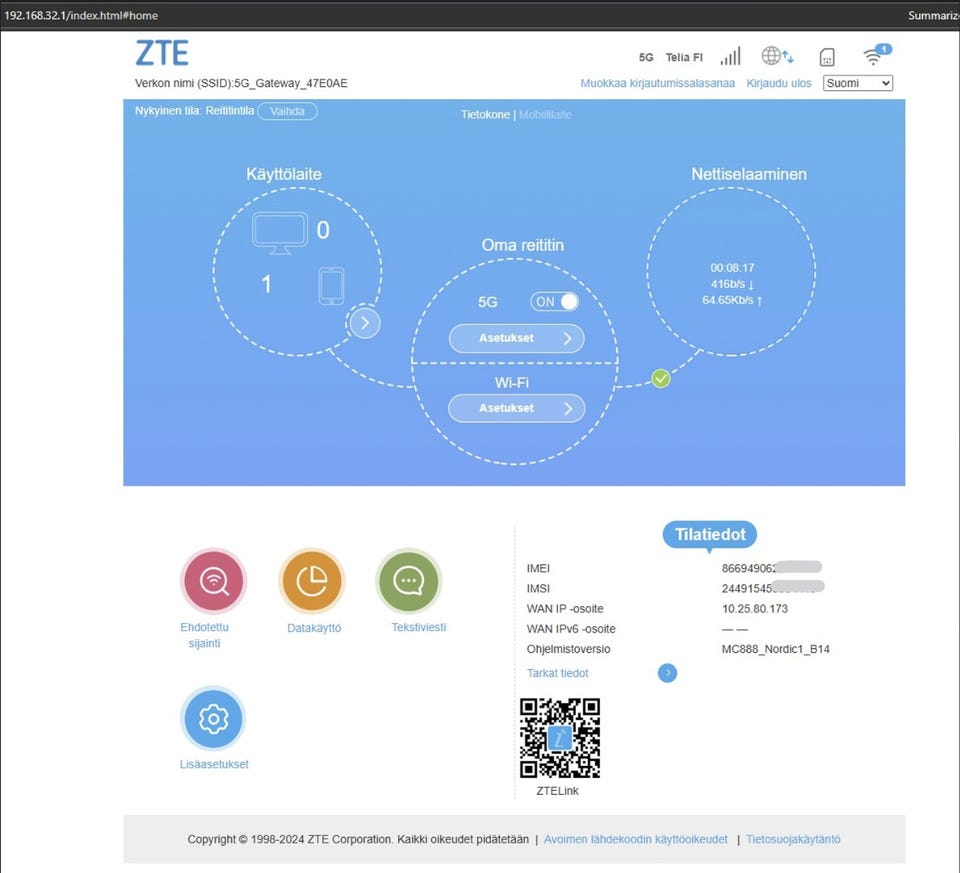Screen dimensions: 960x873
Task: Click the computer monitor device icon
Action: point(280,233)
